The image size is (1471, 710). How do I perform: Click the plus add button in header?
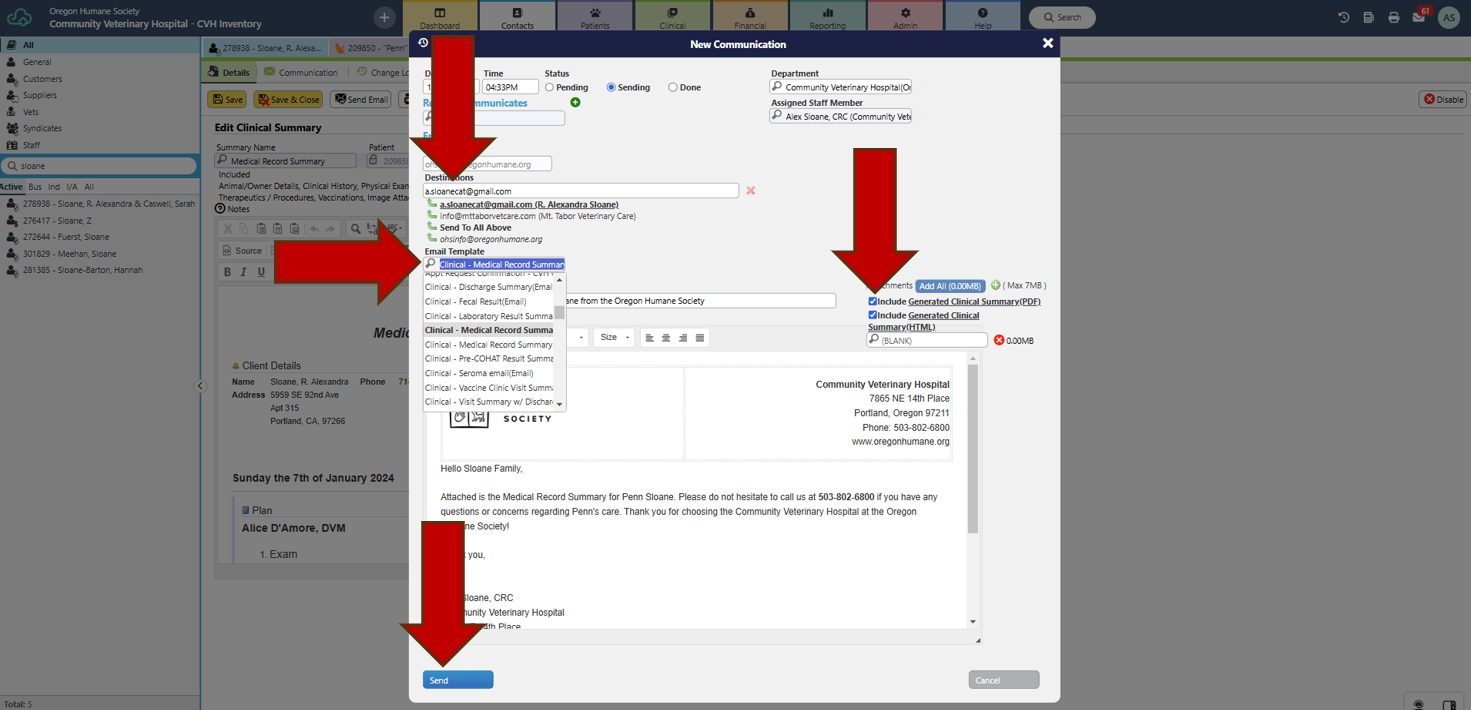384,17
